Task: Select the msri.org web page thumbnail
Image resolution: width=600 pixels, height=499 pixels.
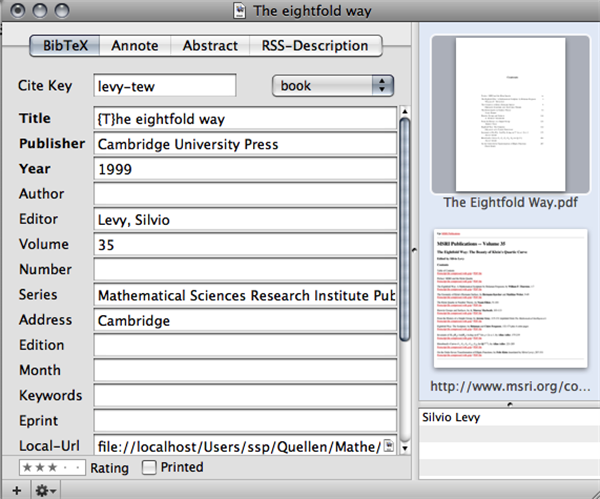Action: tap(510, 298)
